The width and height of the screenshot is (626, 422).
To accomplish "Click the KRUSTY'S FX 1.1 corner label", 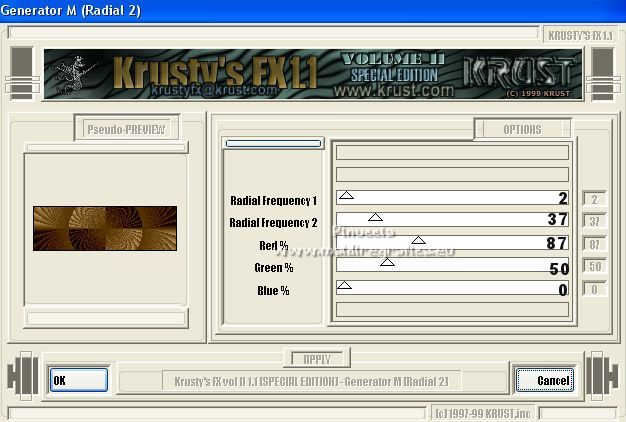I will point(580,35).
